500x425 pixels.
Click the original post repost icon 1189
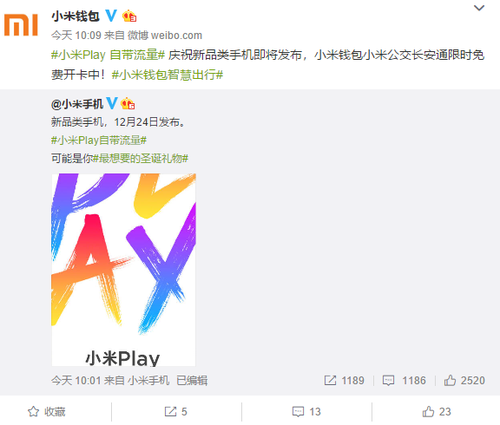pos(344,380)
